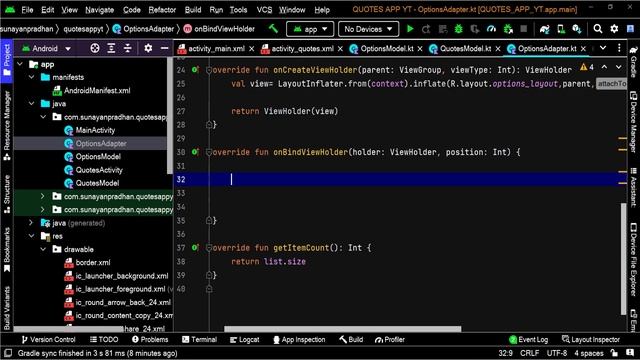Viewport: 640px width, 360px height.
Task: Open Project panel options gear
Action: [148, 48]
